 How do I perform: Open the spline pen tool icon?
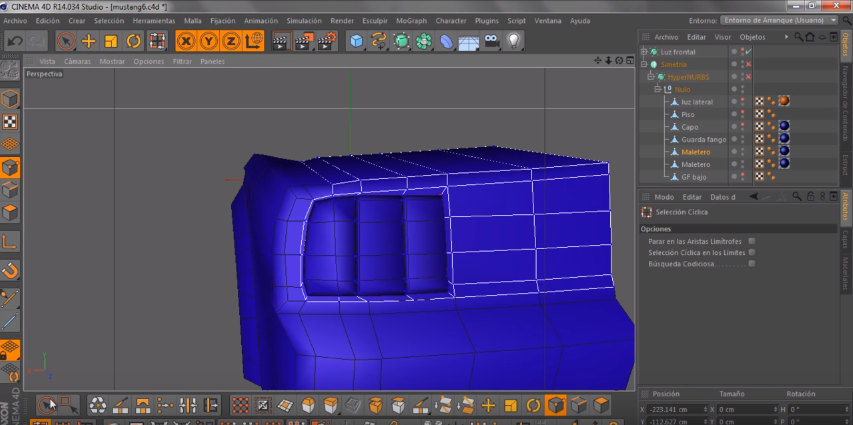pyautogui.click(x=379, y=41)
